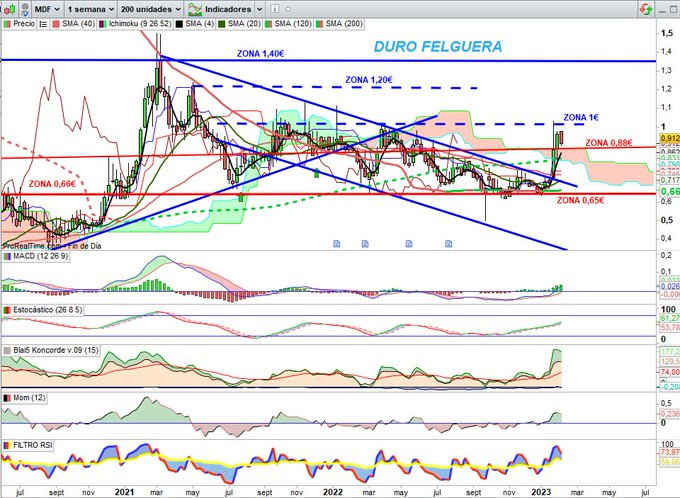The width and height of the screenshot is (680, 498).
Task: Click the candlestick chart style icon
Action: [10, 9]
